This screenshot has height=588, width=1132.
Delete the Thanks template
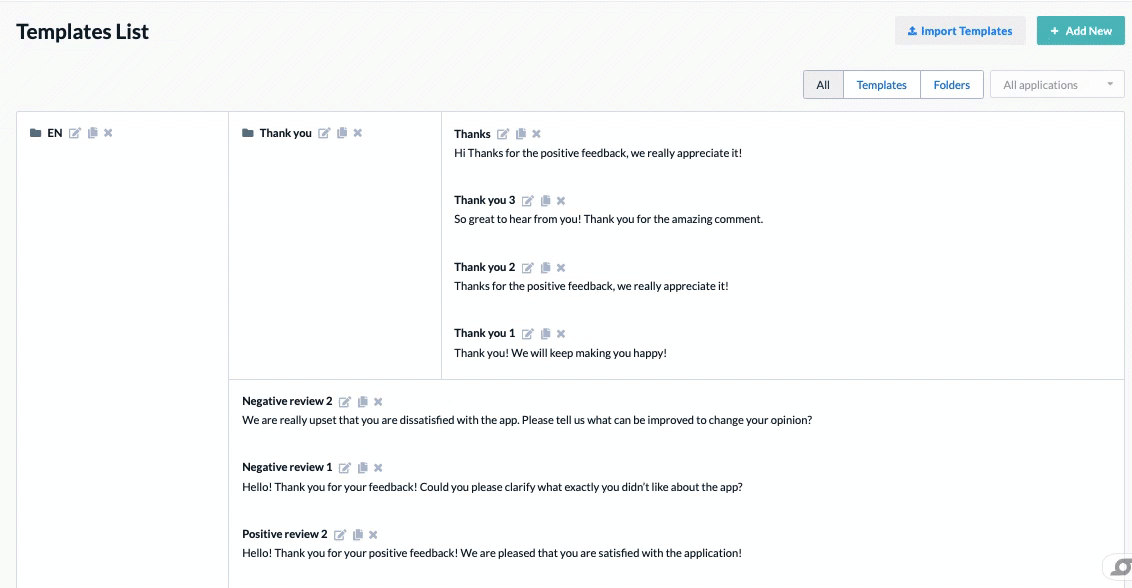(x=536, y=134)
